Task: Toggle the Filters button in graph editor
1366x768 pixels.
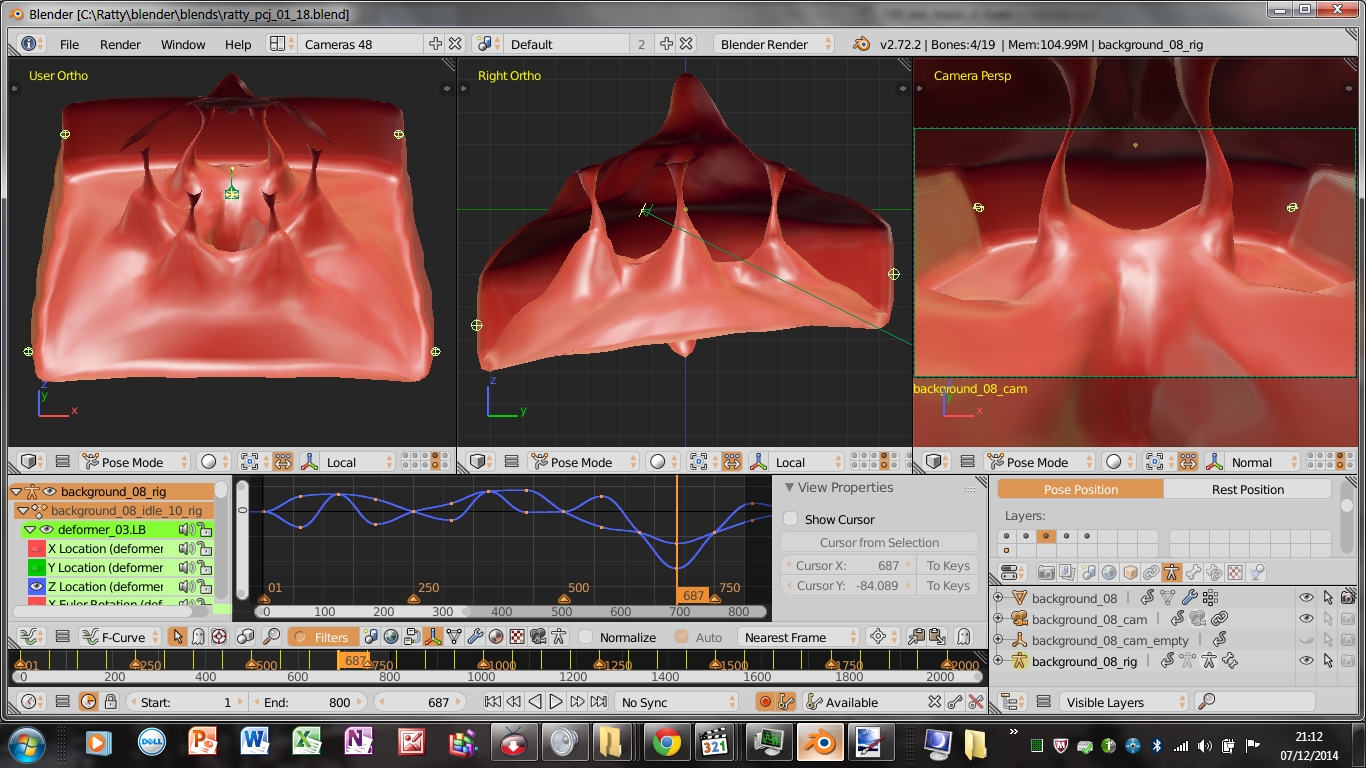Action: click(x=322, y=637)
